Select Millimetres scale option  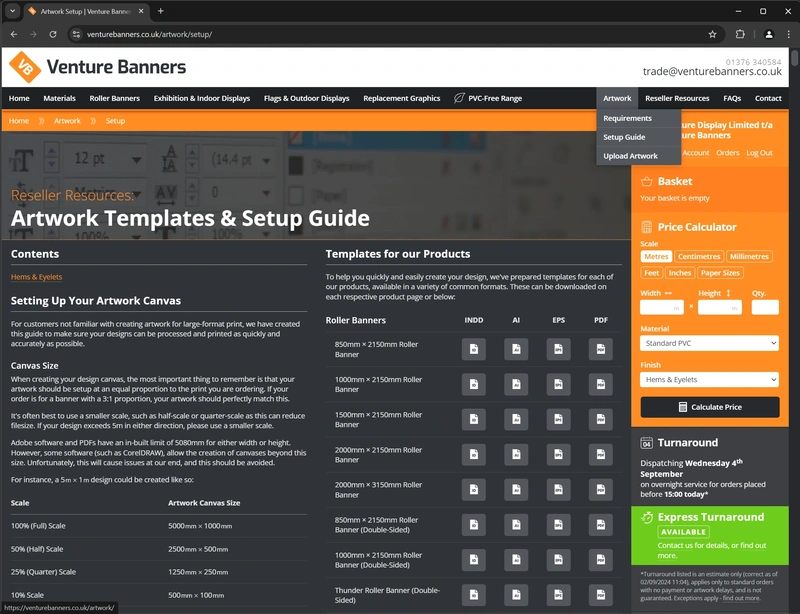[749, 257]
